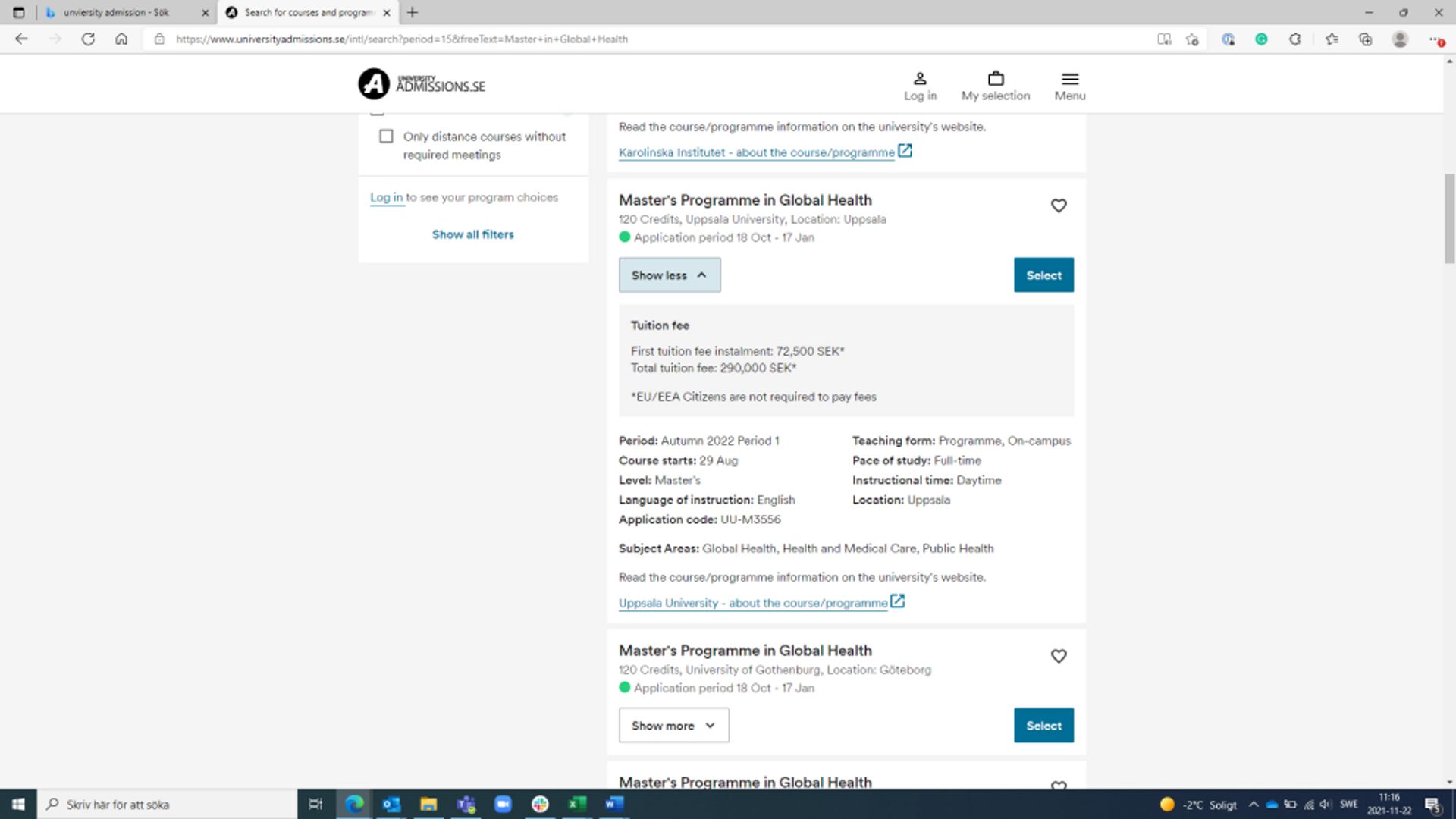Click the Gothenburg Master's Programme in Global Health title
Screen dimensions: 1456x819
(745, 651)
